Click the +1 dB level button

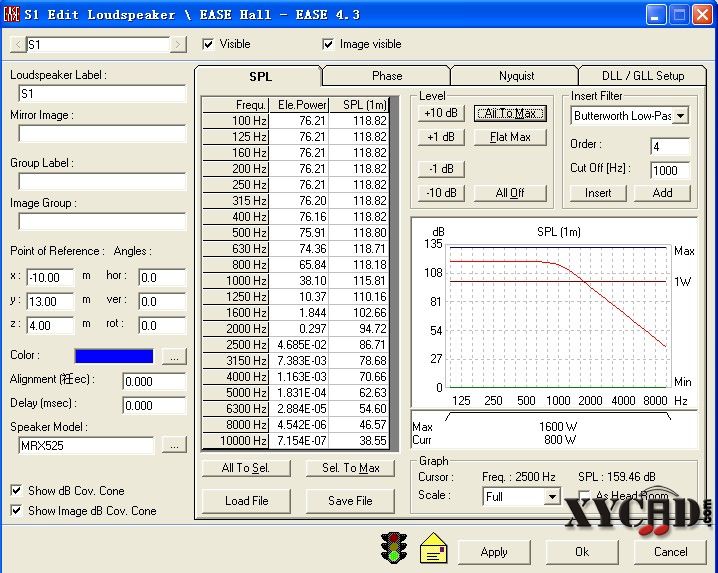tap(441, 137)
